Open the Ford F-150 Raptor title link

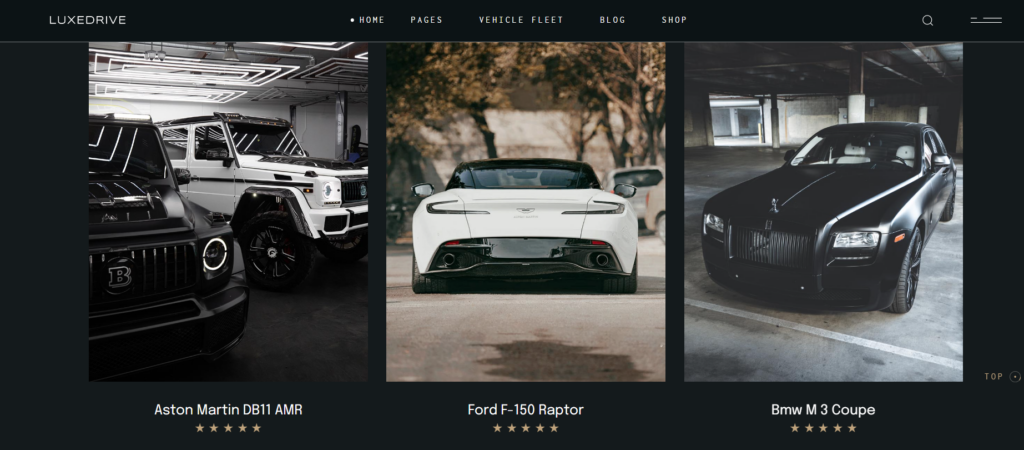click(x=526, y=410)
